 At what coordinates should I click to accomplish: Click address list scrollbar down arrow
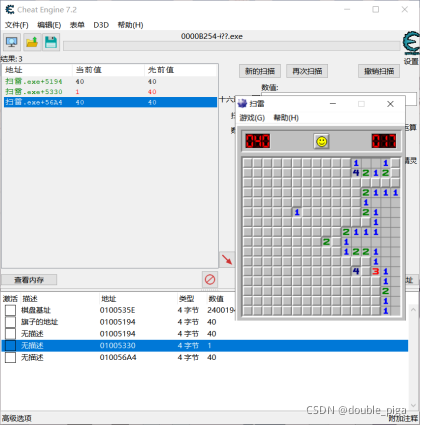pos(413,406)
